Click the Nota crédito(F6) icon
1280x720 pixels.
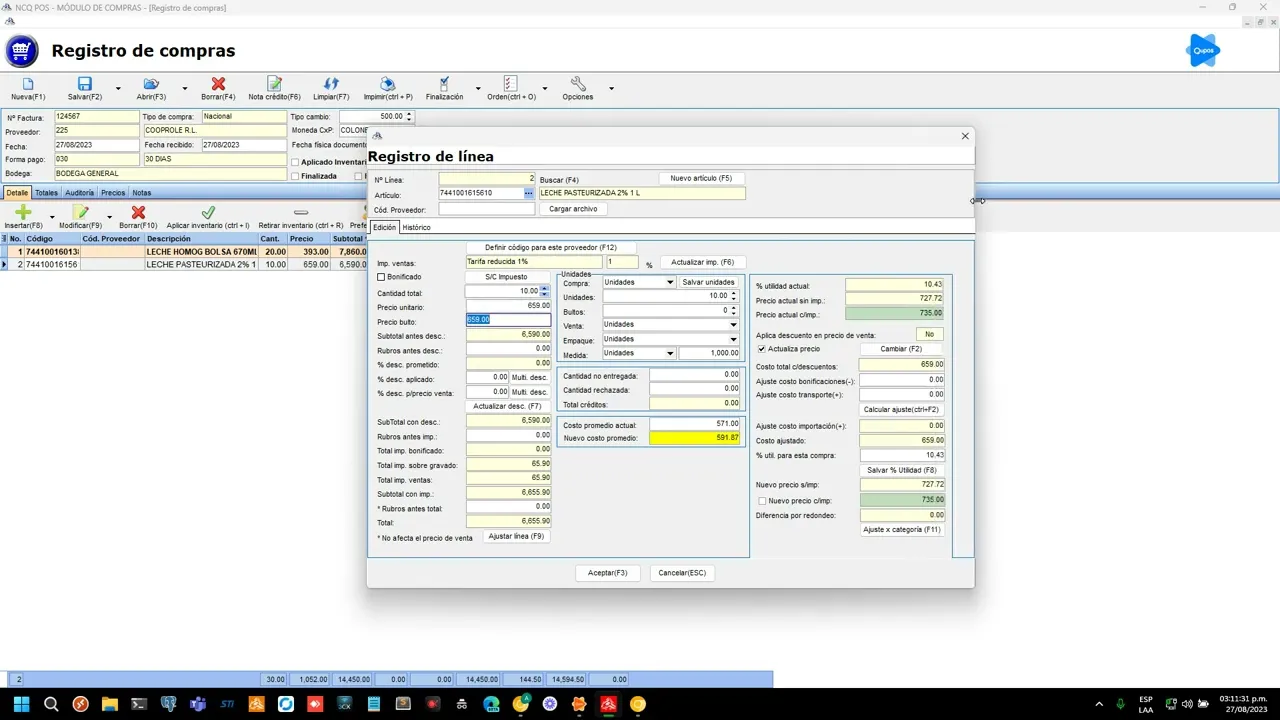click(x=274, y=84)
